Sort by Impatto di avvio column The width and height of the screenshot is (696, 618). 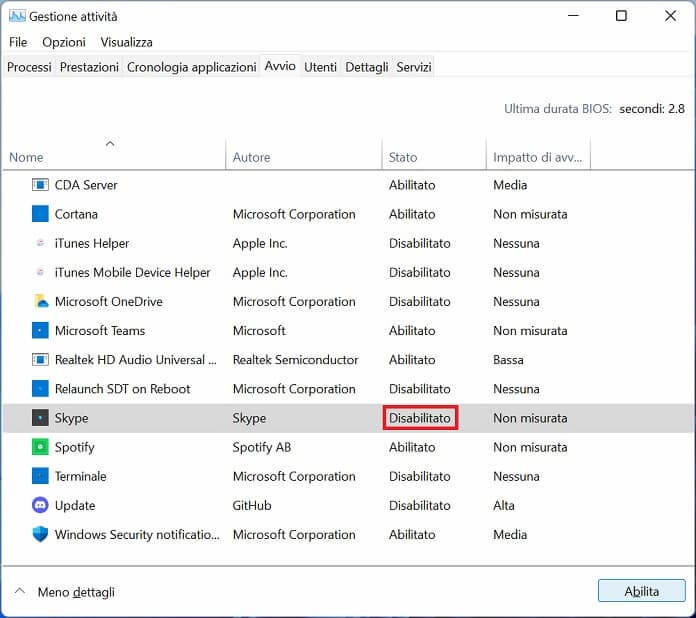click(x=538, y=154)
